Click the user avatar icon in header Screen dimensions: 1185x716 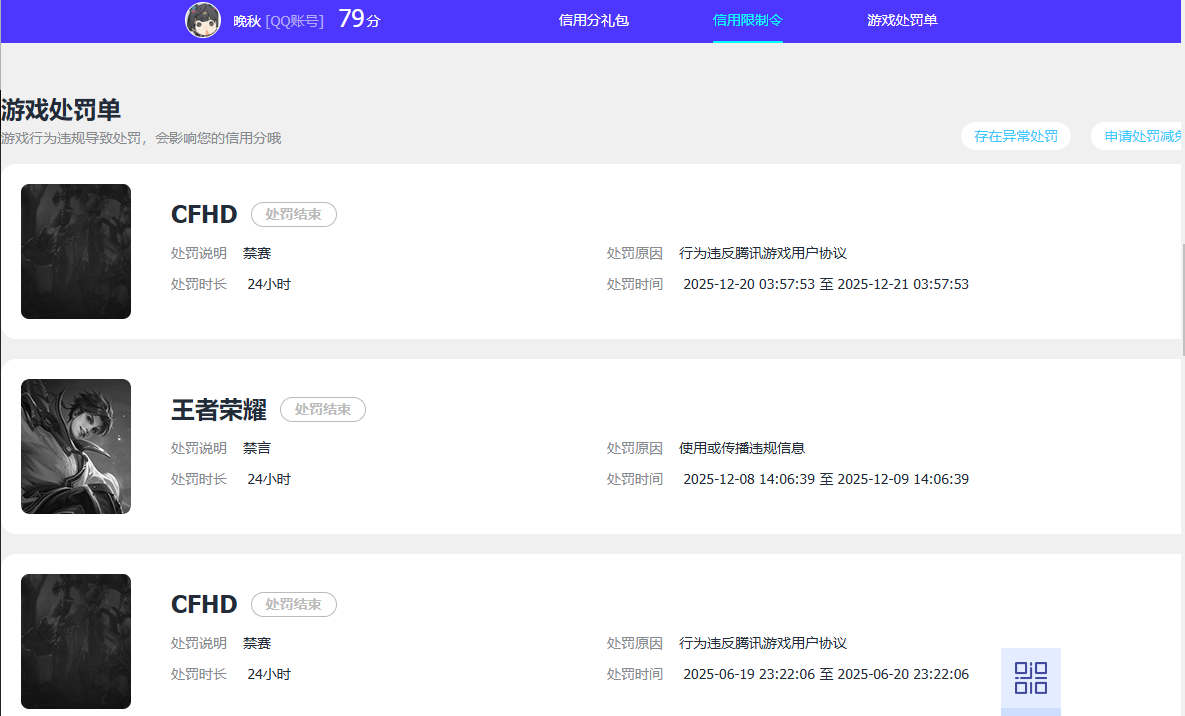pyautogui.click(x=203, y=20)
